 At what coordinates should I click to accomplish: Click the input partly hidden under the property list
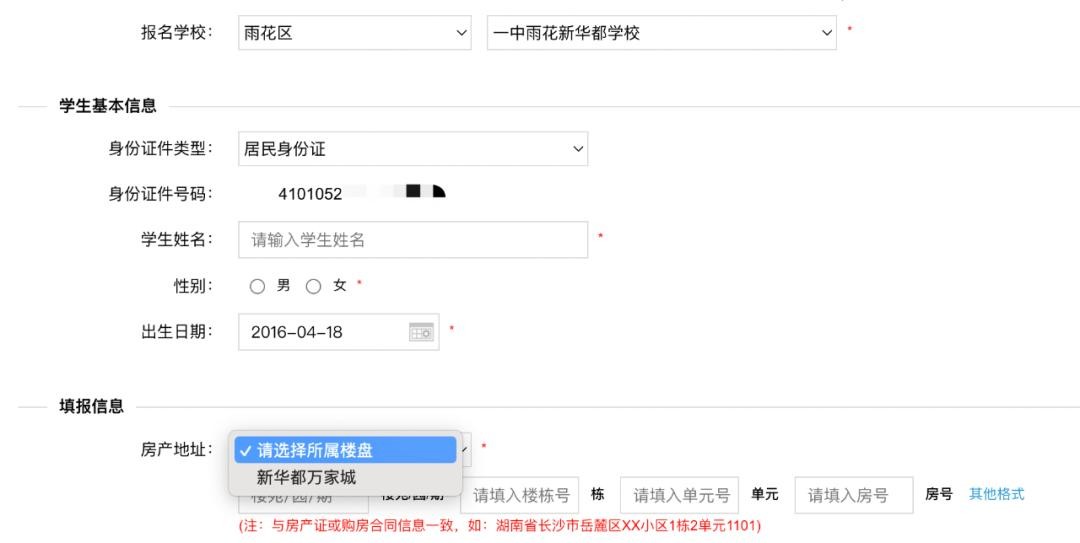coord(302,500)
